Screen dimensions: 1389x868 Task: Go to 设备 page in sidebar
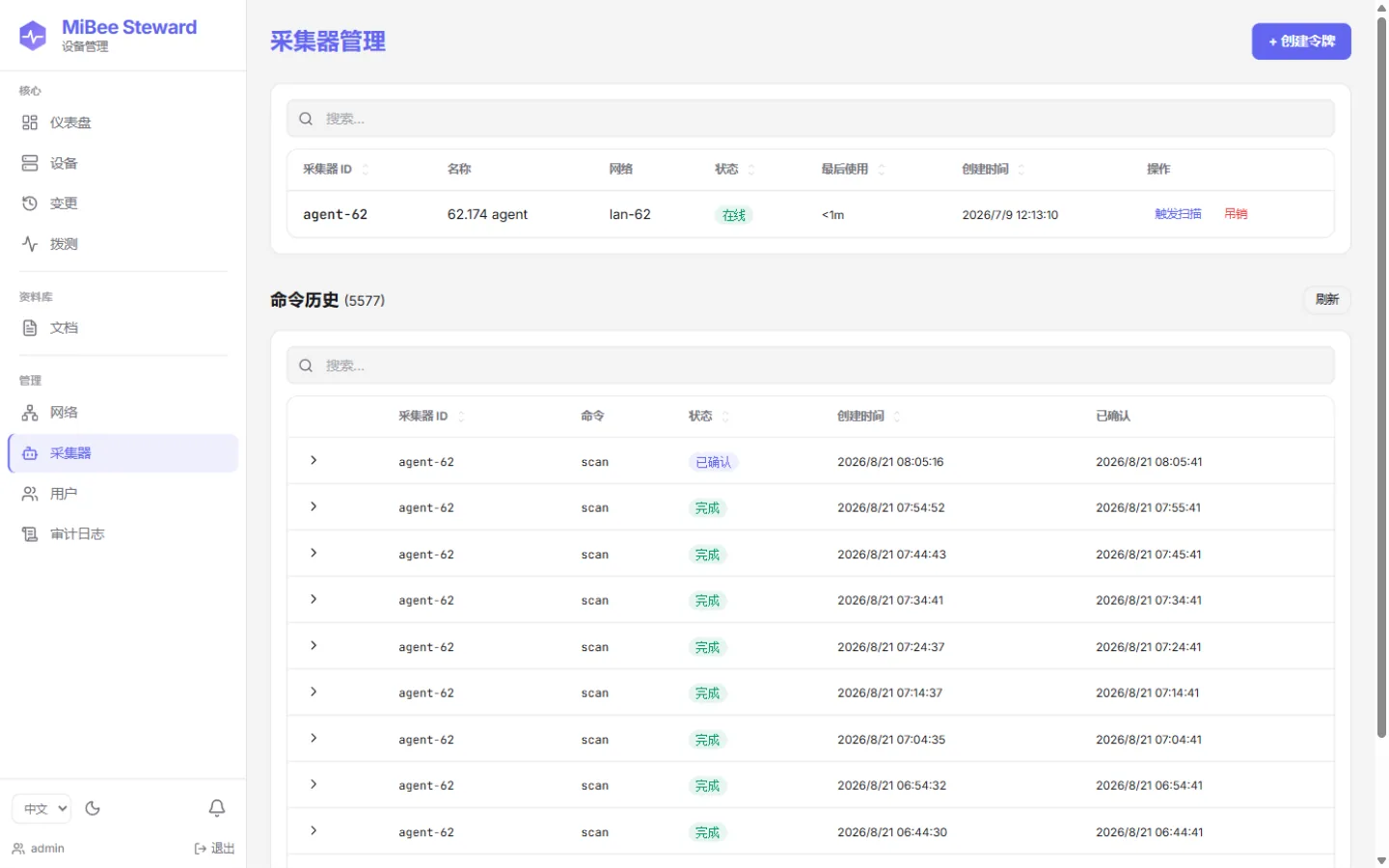[x=123, y=163]
